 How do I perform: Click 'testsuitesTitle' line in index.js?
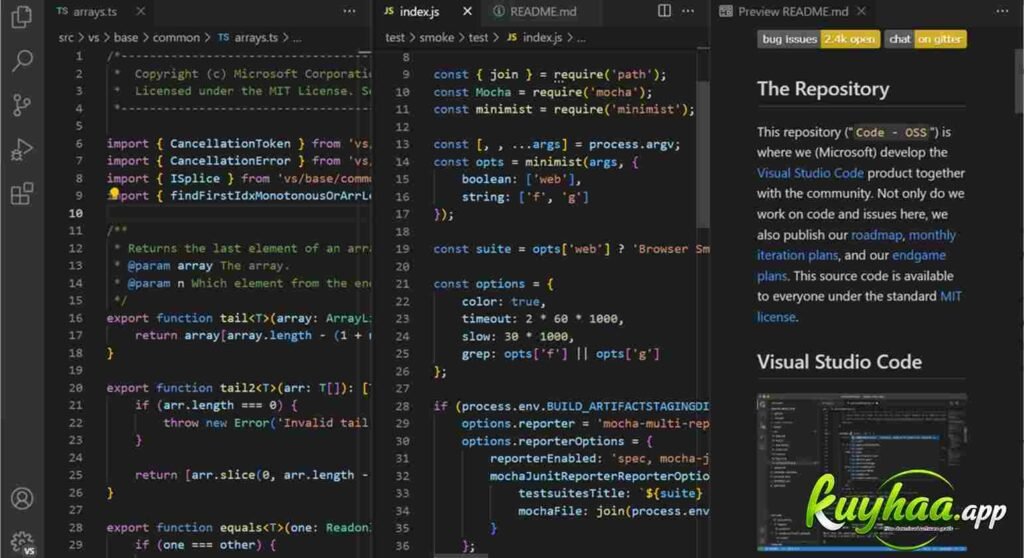pyautogui.click(x=610, y=493)
